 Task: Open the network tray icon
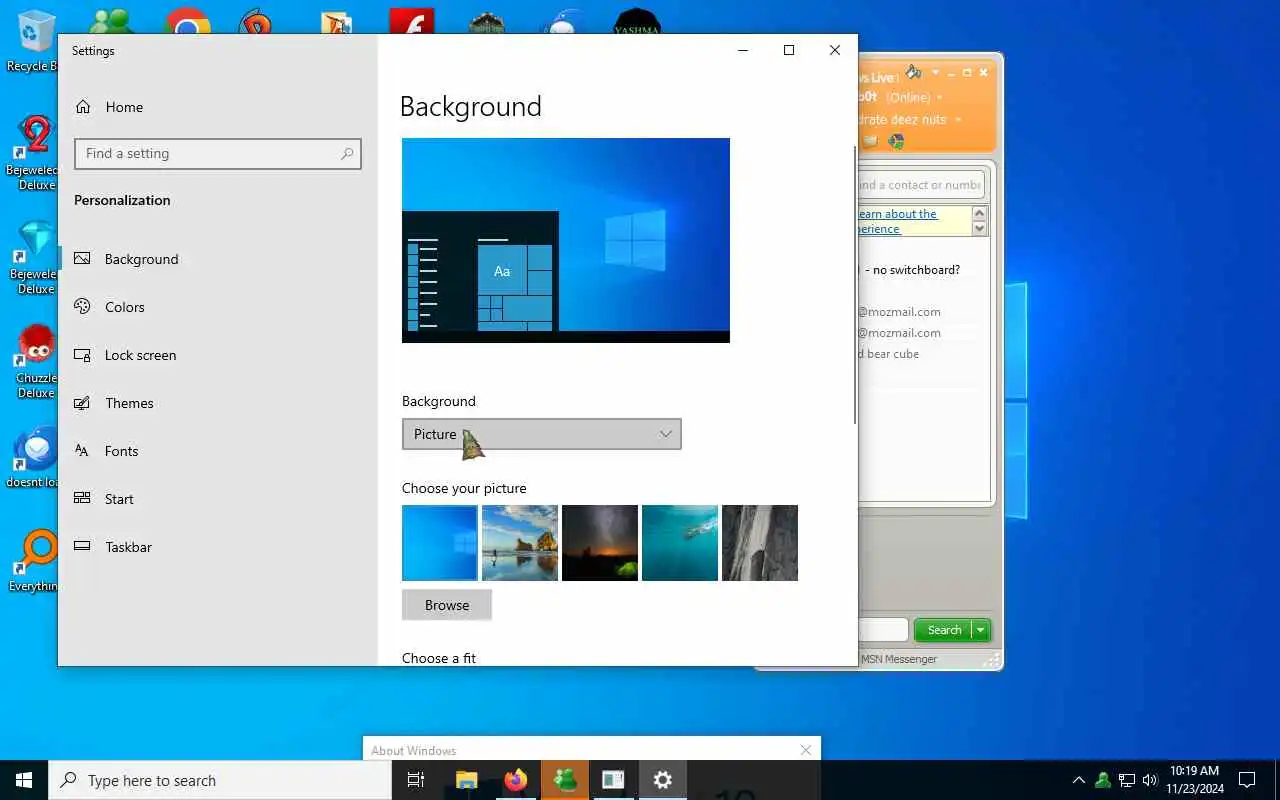[1127, 780]
